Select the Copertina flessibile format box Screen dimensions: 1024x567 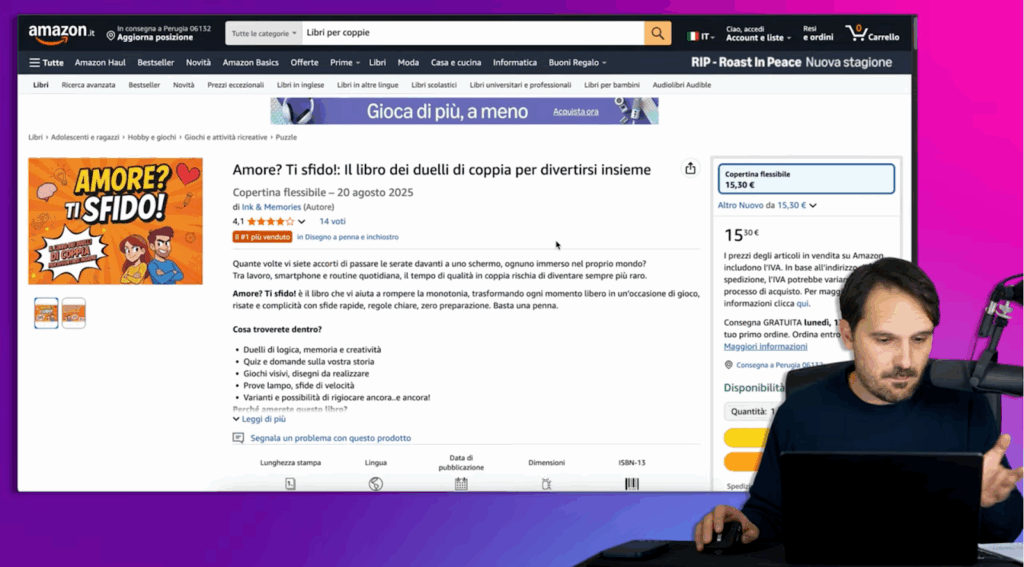click(806, 179)
